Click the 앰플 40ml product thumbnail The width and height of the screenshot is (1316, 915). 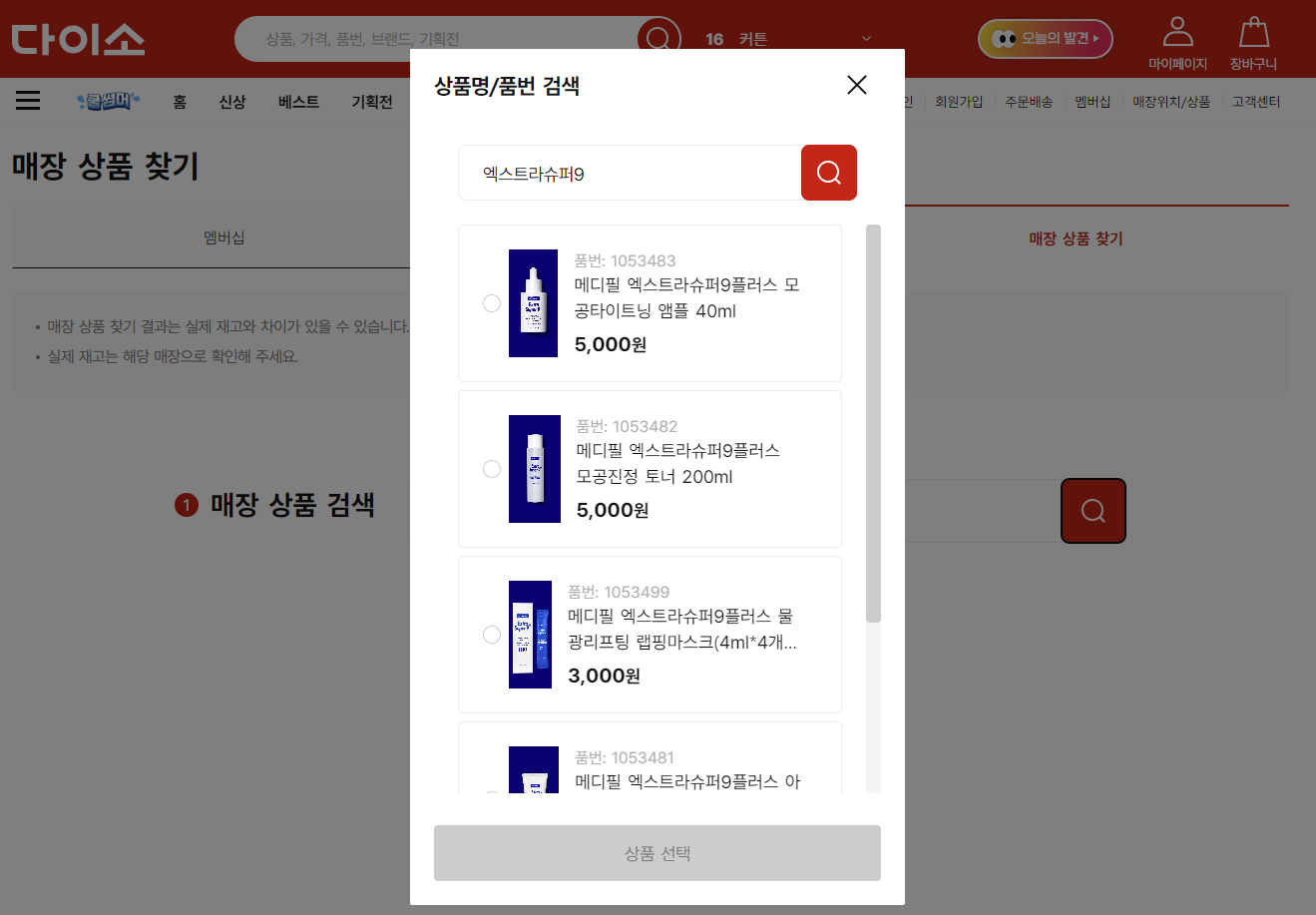[x=533, y=303]
